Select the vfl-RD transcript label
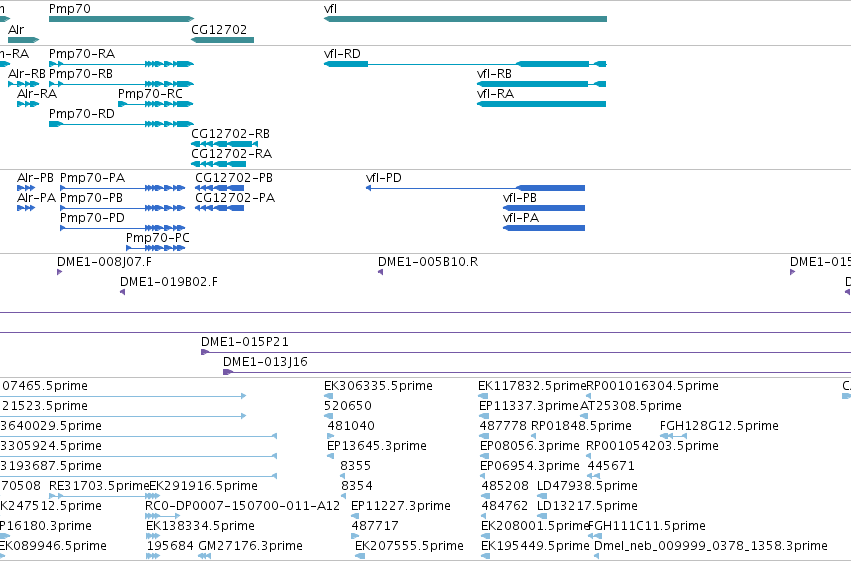Image resolution: width=851 pixels, height=561 pixels. [x=342, y=54]
